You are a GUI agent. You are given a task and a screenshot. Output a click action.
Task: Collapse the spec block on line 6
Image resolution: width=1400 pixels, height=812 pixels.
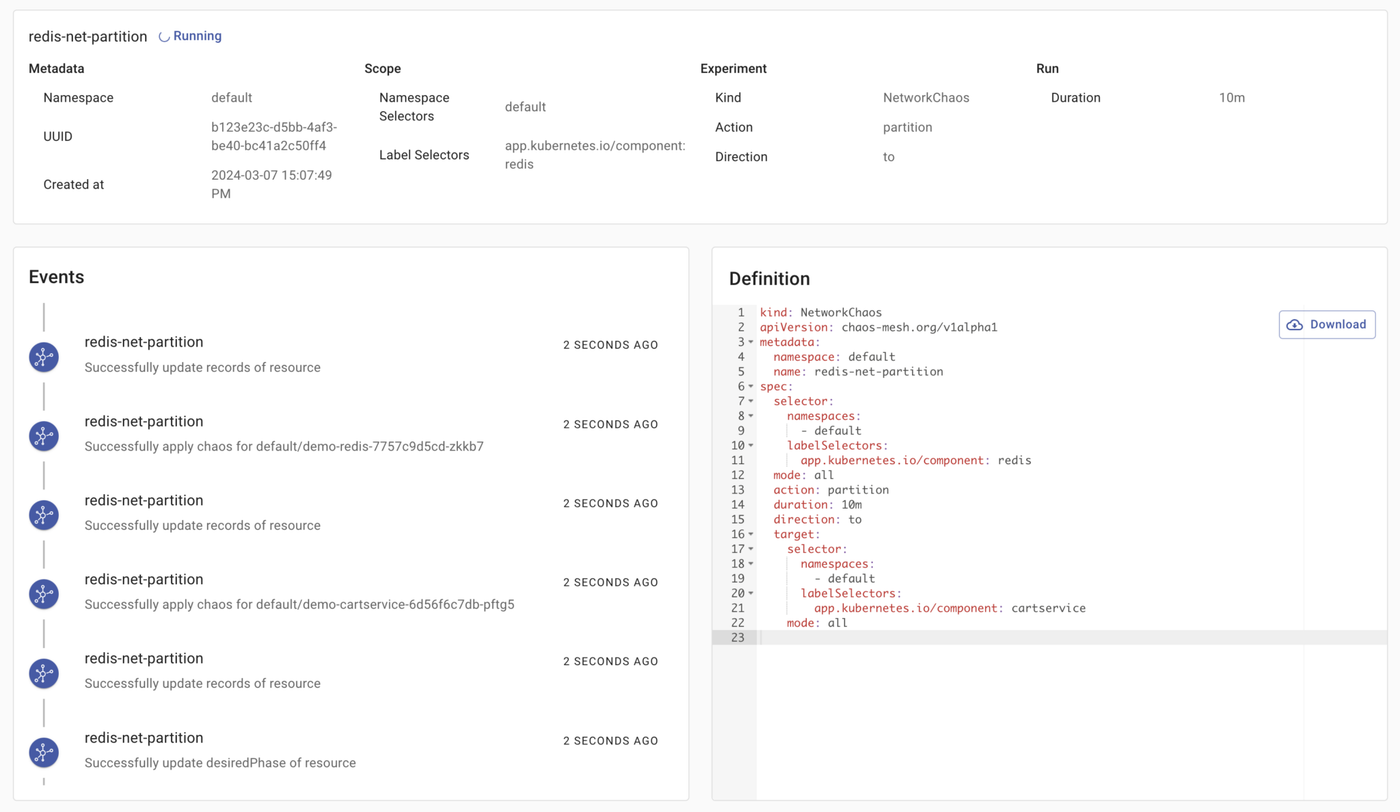[x=751, y=386]
